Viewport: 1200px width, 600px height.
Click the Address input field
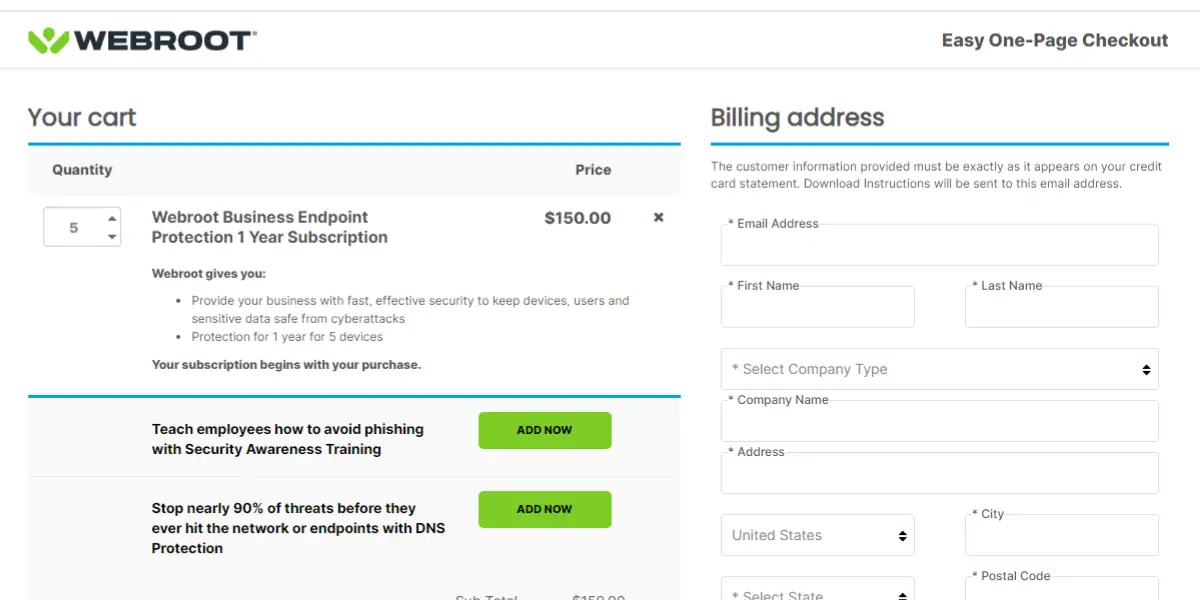click(939, 473)
